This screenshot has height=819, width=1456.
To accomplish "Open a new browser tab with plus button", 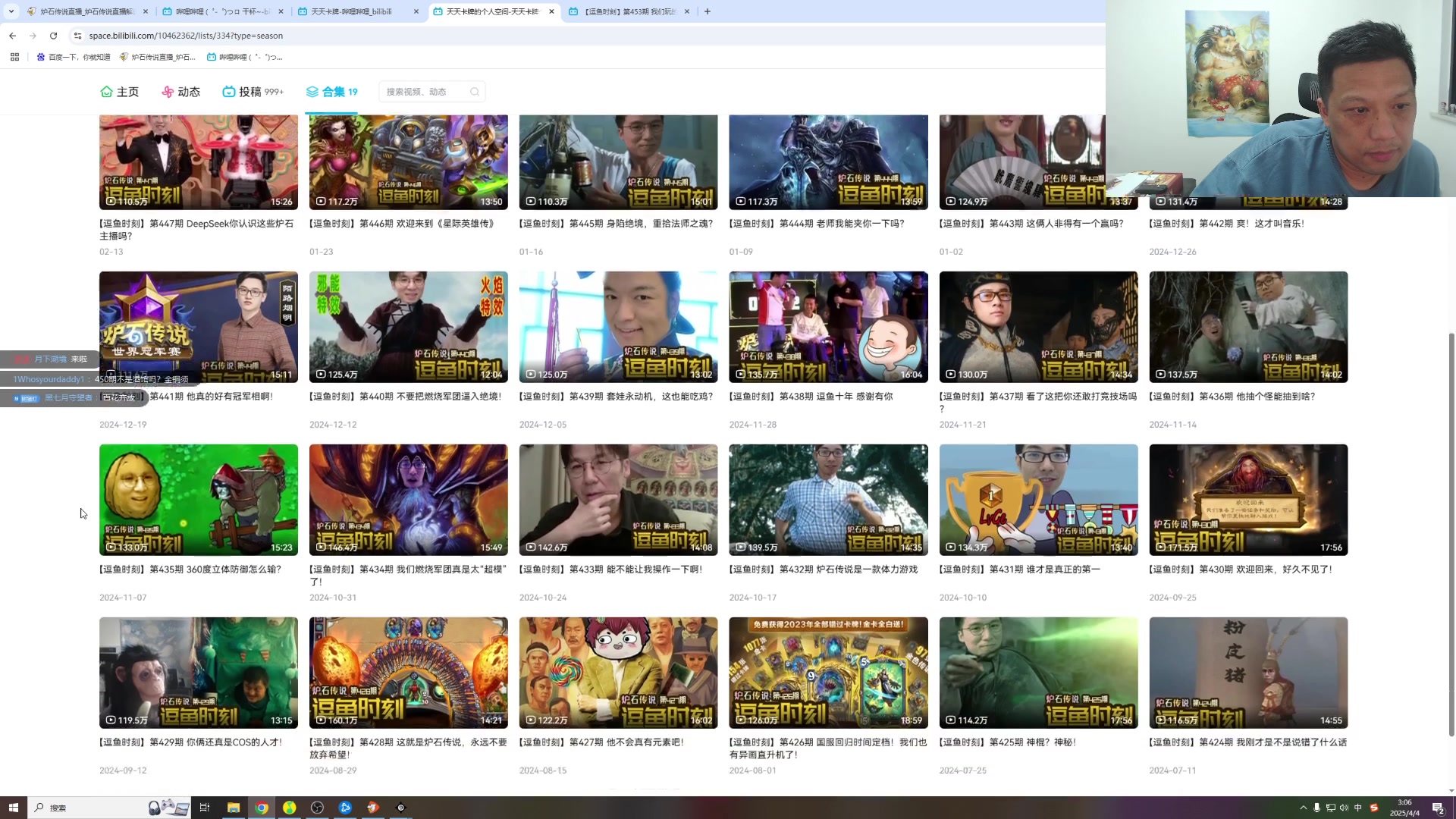I will click(x=708, y=11).
